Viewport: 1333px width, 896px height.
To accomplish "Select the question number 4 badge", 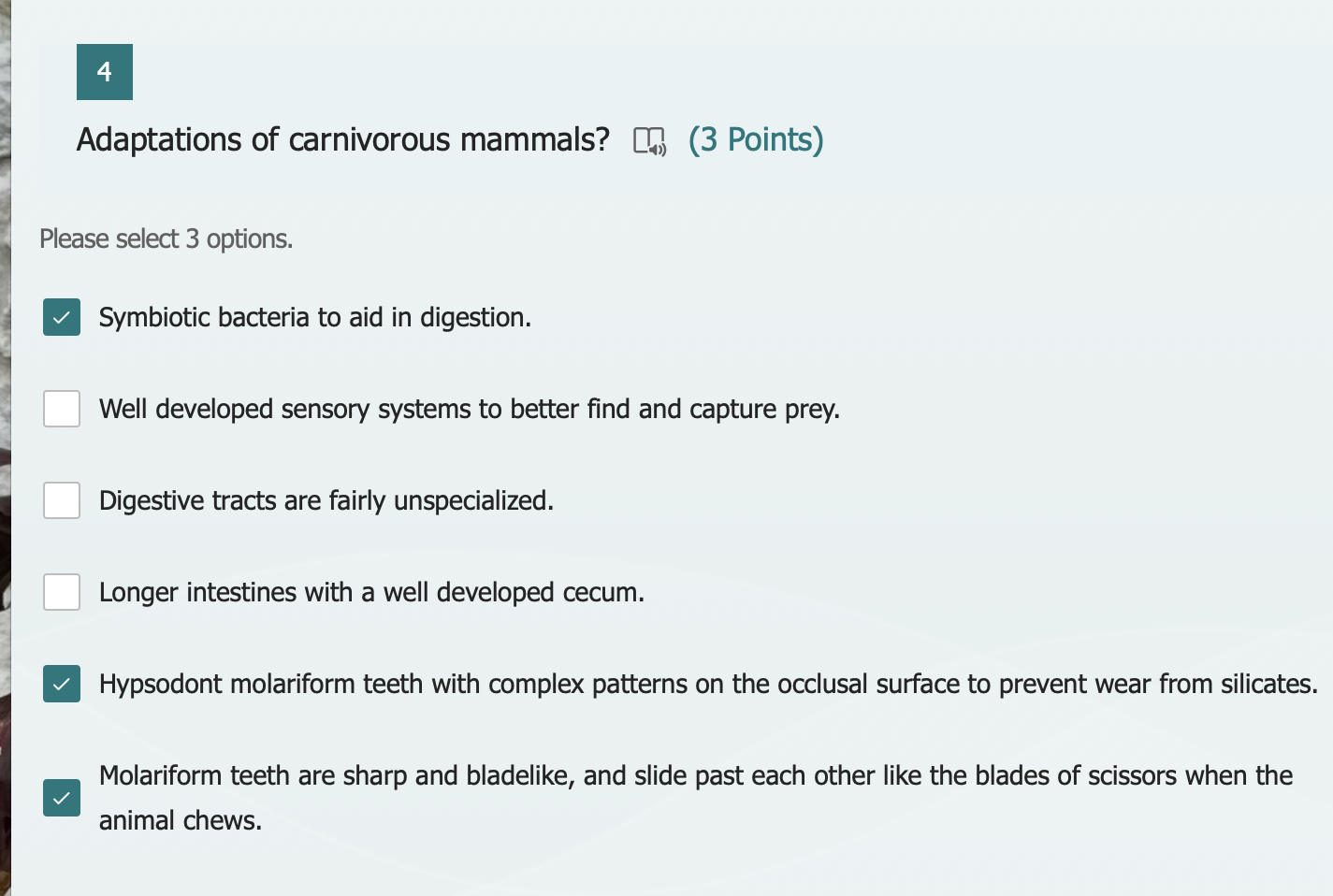I will coord(104,71).
